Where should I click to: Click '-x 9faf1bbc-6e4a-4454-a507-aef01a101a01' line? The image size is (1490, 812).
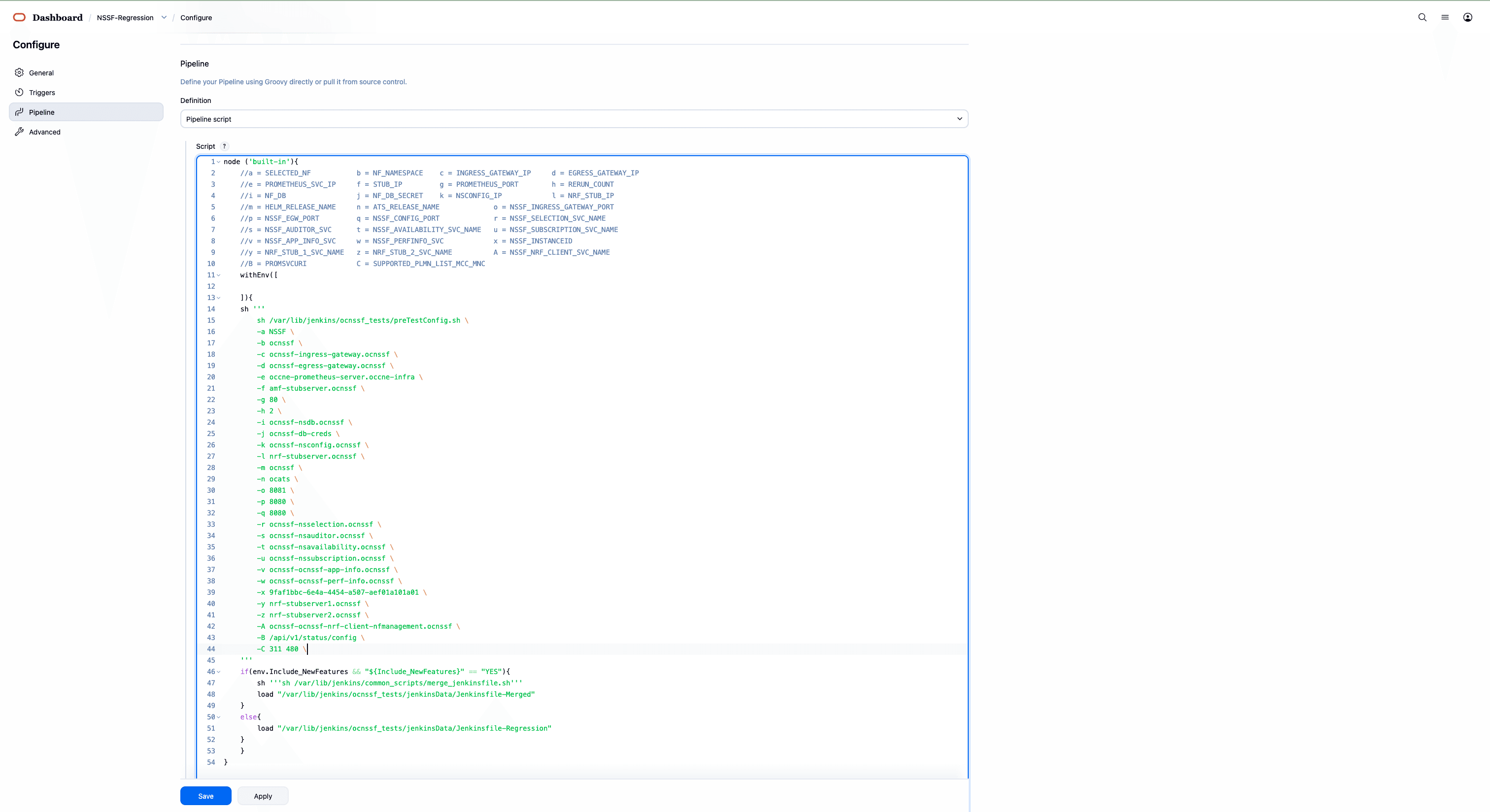point(338,593)
